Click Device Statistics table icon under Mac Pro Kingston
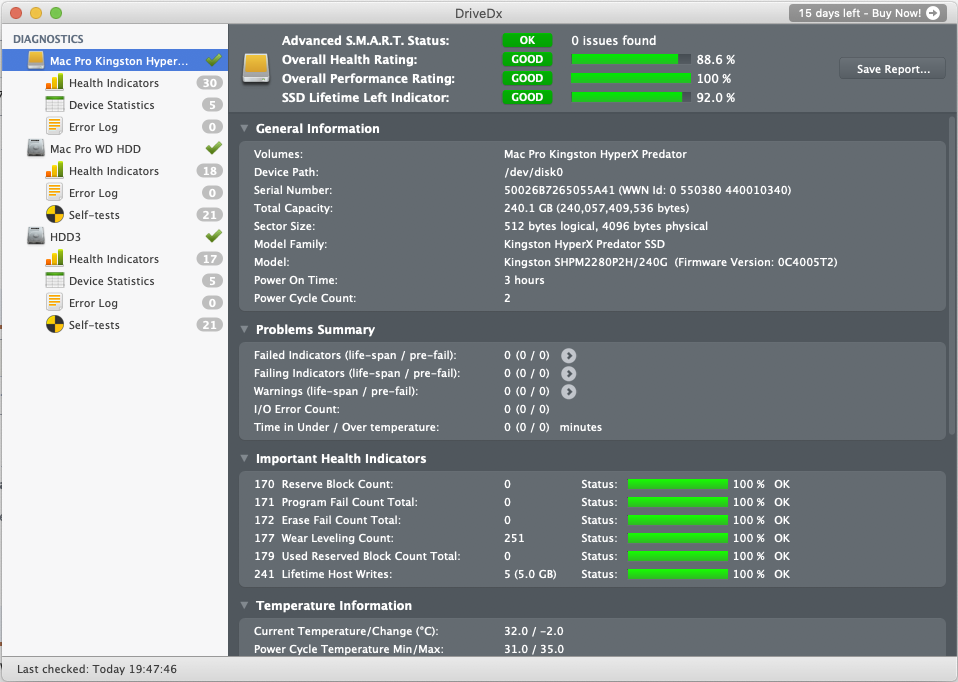958x682 pixels. point(54,104)
